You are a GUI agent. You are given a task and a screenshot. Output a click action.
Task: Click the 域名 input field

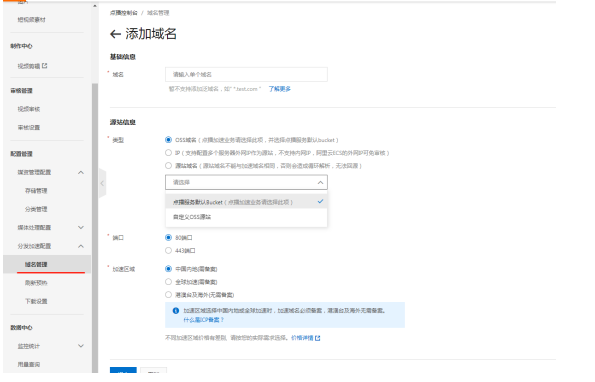click(246, 74)
